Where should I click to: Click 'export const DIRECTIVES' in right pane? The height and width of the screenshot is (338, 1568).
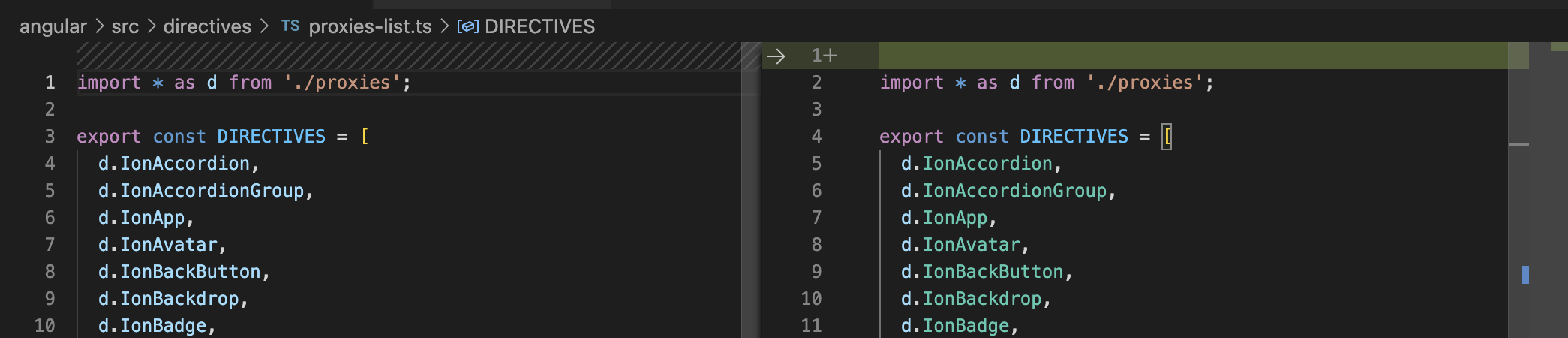pyautogui.click(x=1004, y=137)
